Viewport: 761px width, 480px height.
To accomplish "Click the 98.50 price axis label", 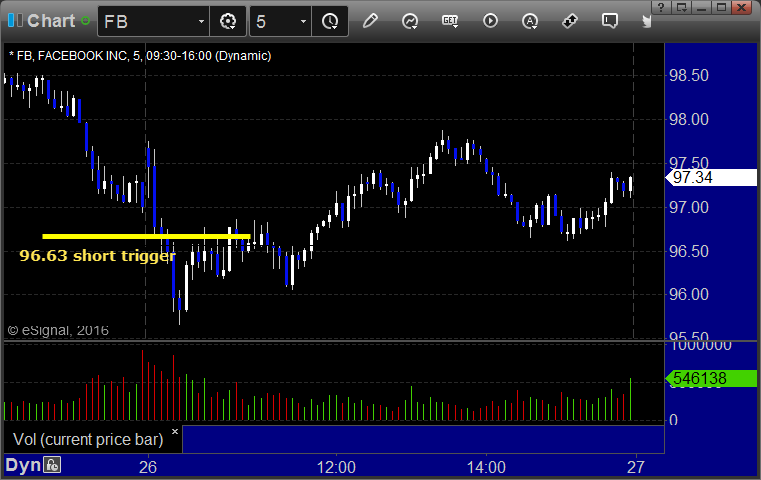I will point(689,76).
